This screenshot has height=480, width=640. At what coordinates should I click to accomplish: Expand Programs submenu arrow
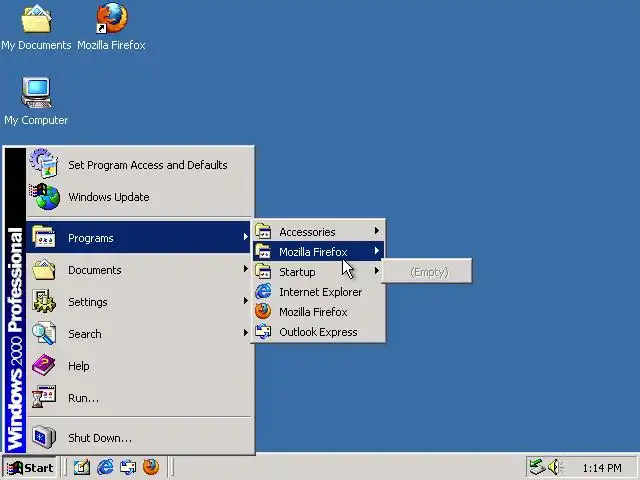245,236
